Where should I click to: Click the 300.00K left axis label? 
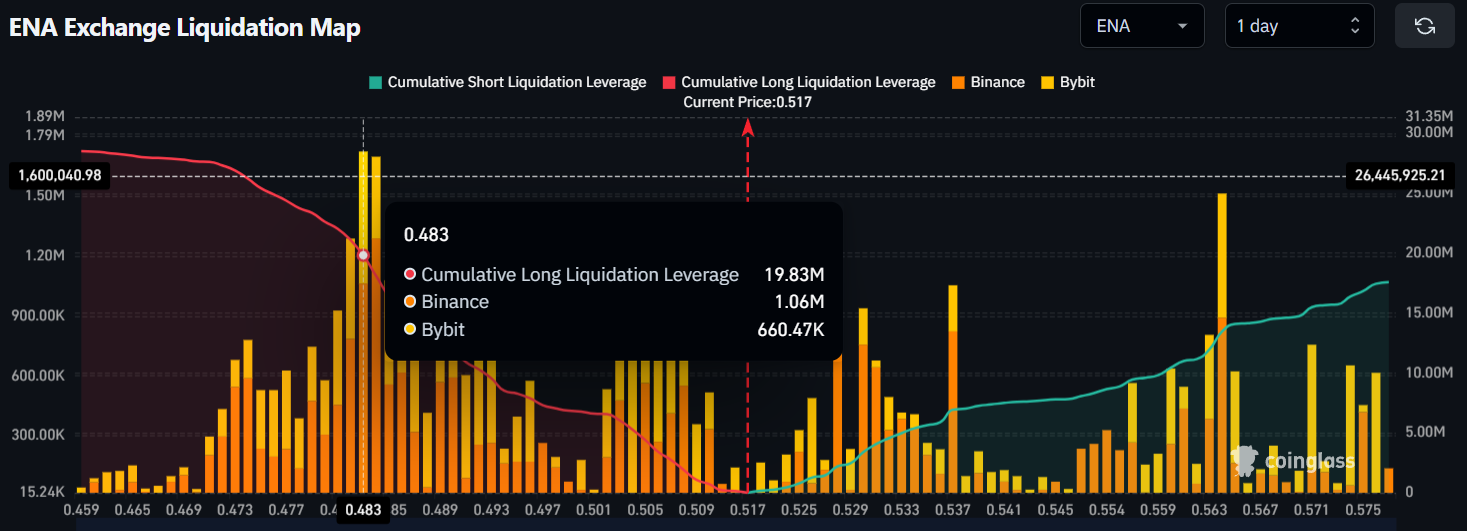click(39, 435)
